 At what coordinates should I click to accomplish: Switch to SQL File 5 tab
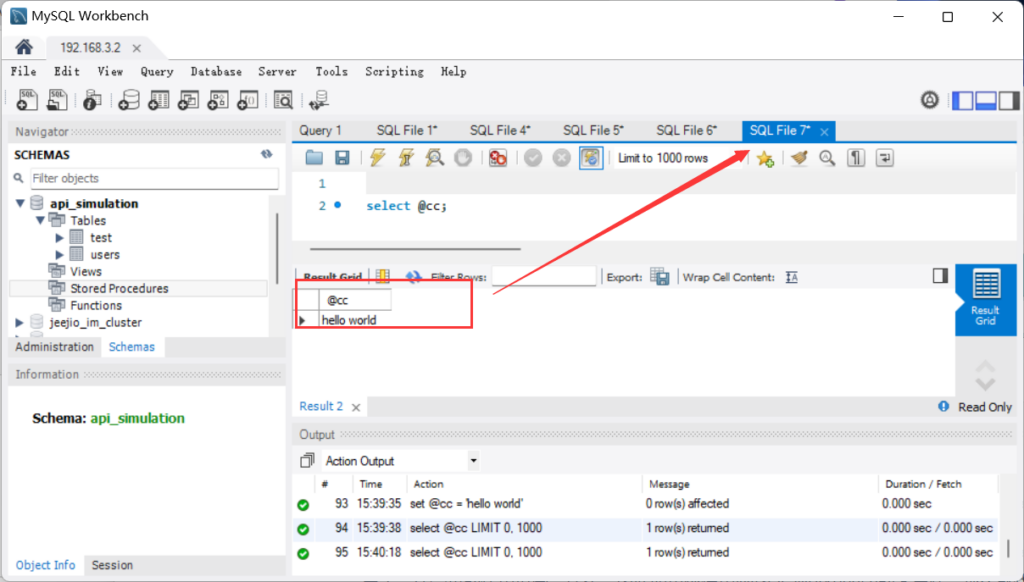(593, 130)
